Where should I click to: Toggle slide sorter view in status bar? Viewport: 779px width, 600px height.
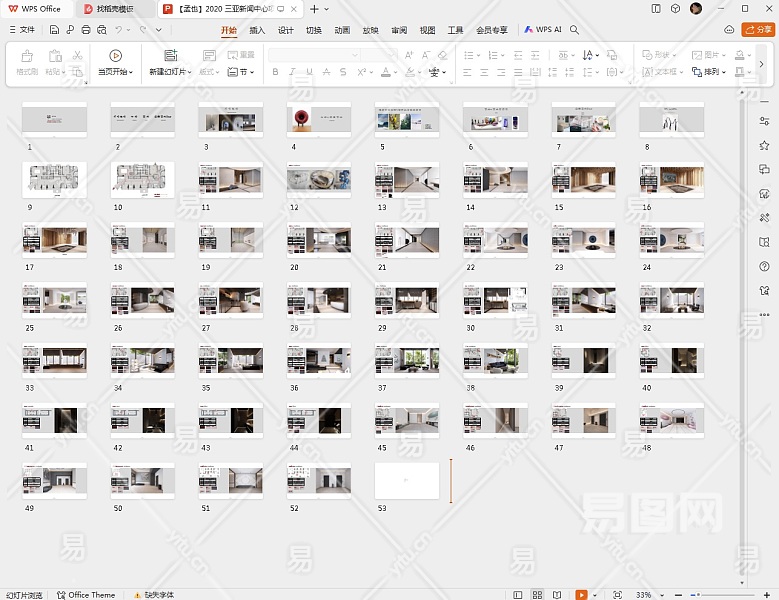[x=538, y=594]
